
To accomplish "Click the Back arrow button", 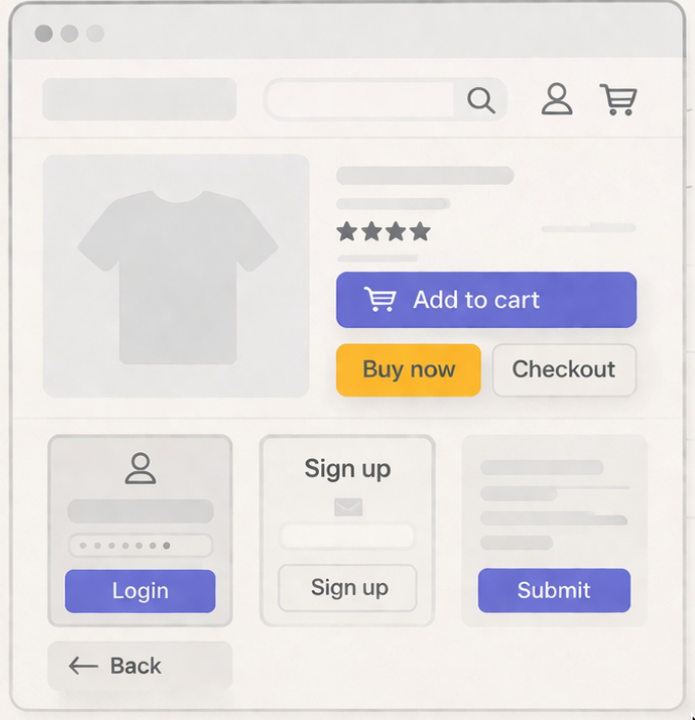I will [x=117, y=666].
